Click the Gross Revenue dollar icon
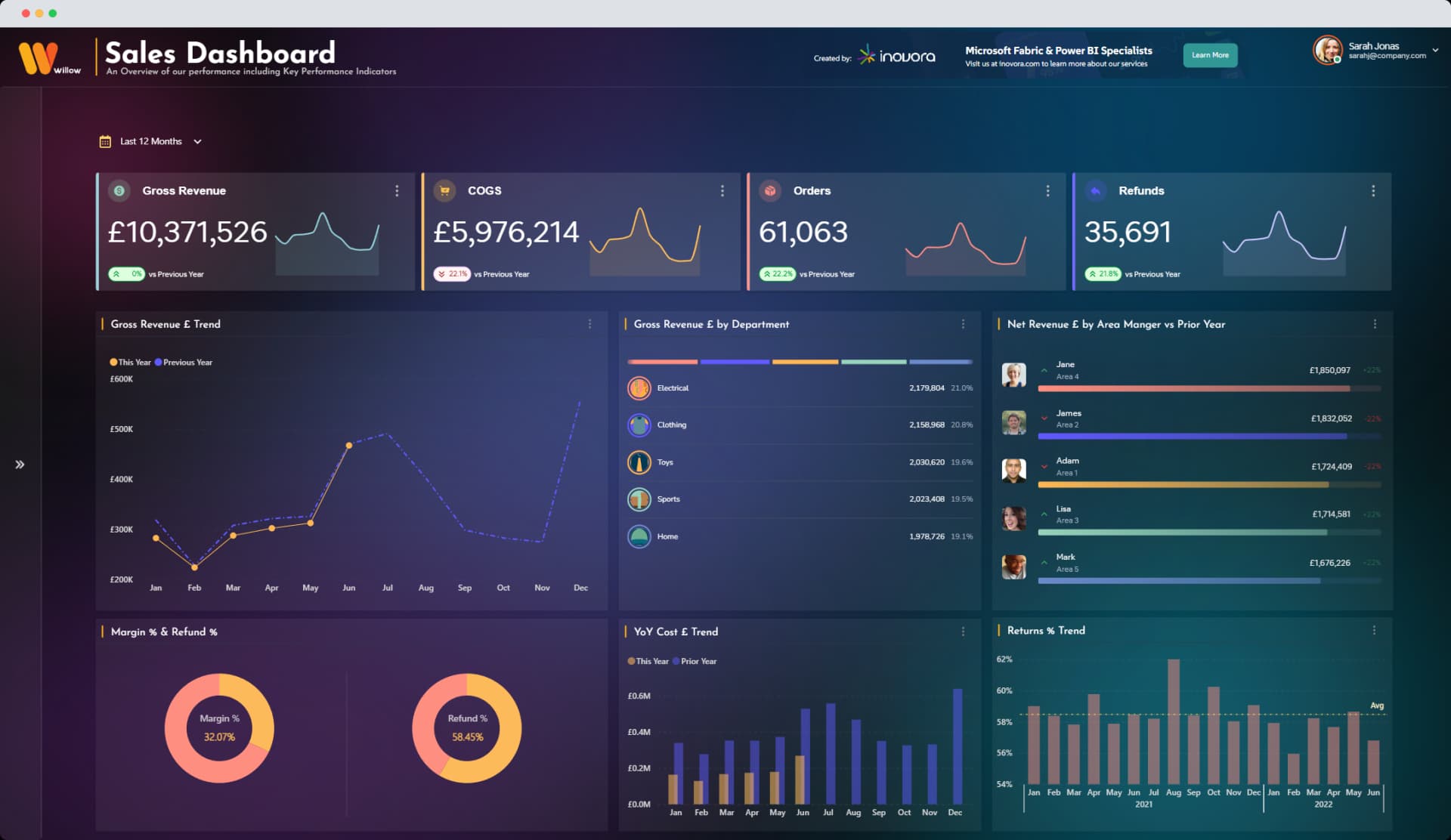This screenshot has height=840, width=1451. [x=119, y=190]
